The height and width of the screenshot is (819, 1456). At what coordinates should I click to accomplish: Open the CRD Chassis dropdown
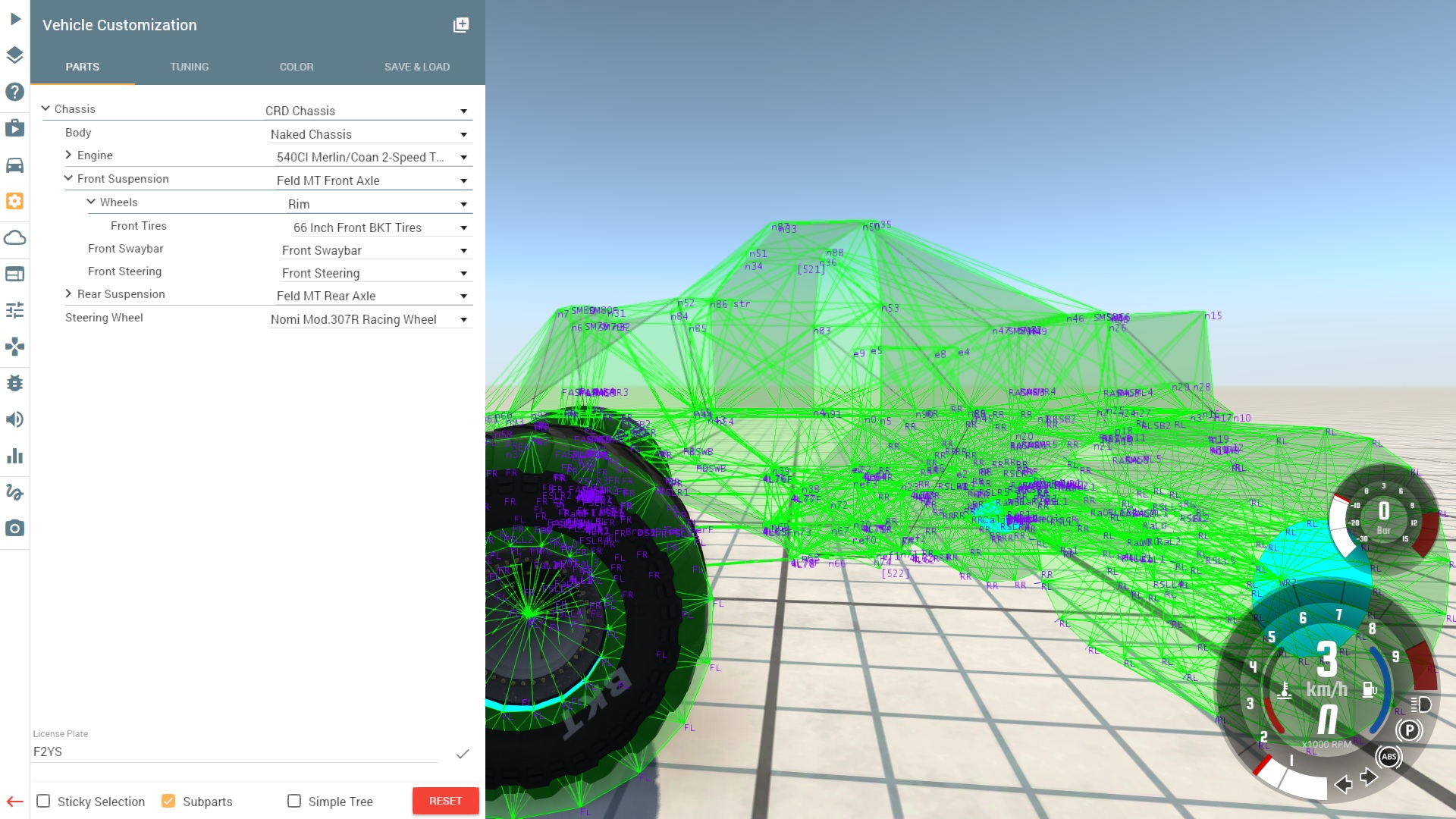pyautogui.click(x=368, y=111)
